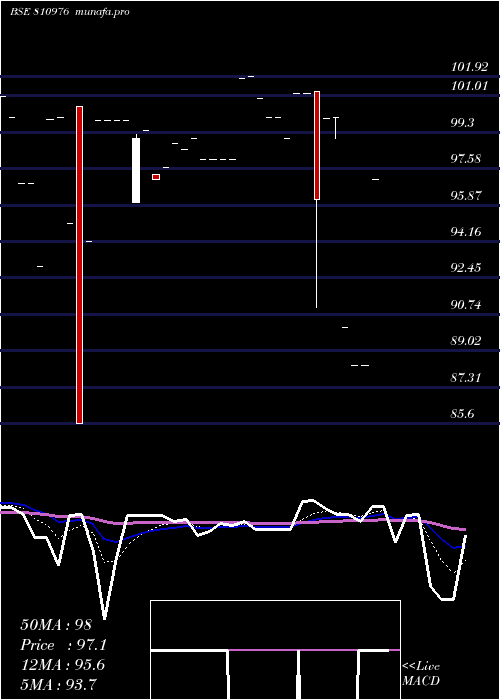Select the 95.87 price level label
The image size is (500, 700).
tap(466, 195)
